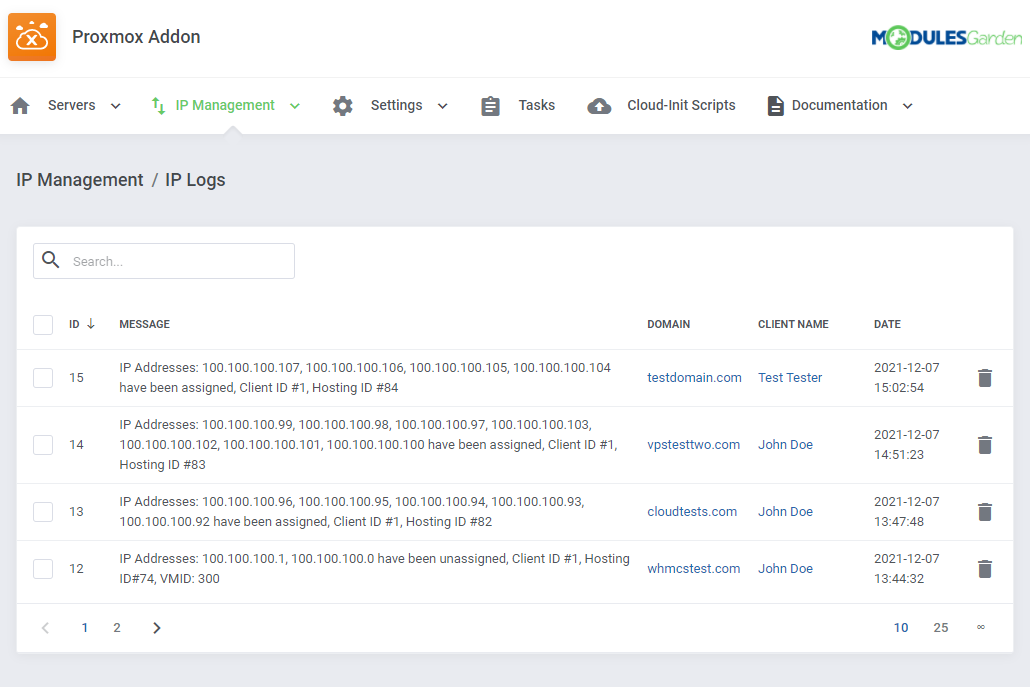1030x687 pixels.
Task: Click the Settings gear icon
Action: tap(342, 106)
